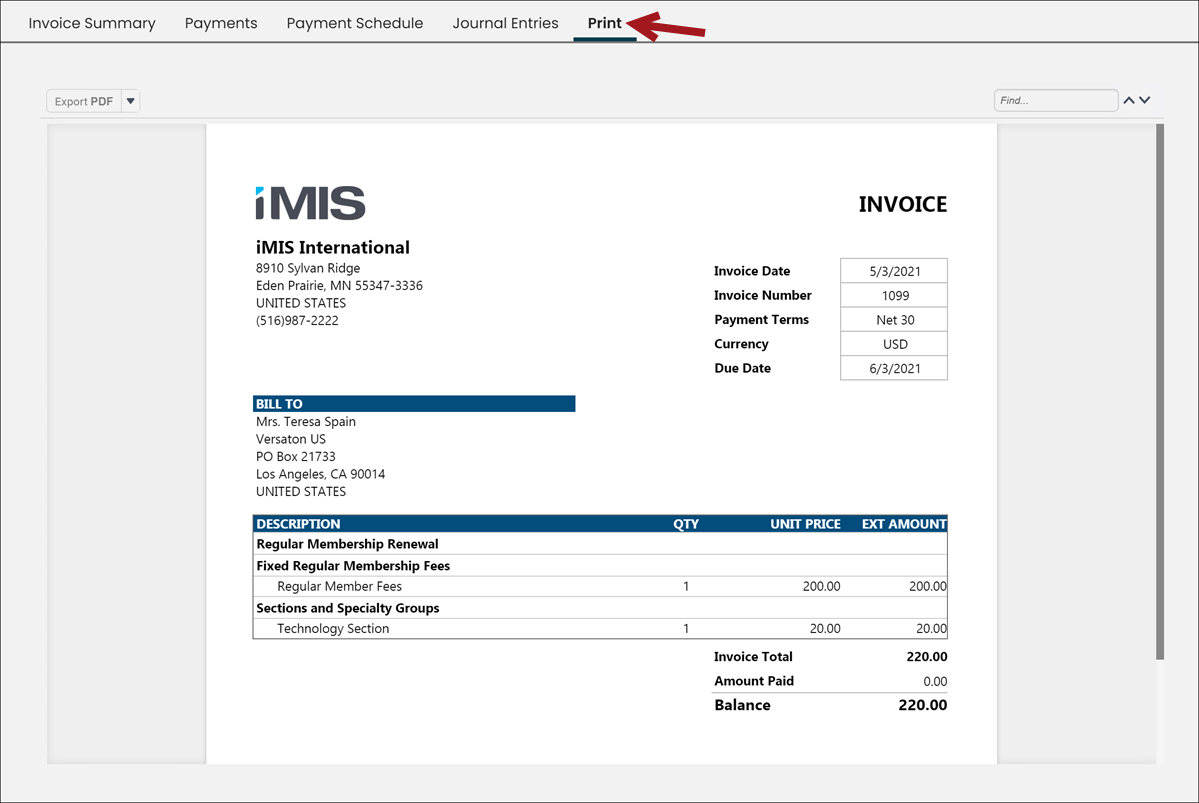
Task: Switch to the Payments tab
Action: [221, 23]
